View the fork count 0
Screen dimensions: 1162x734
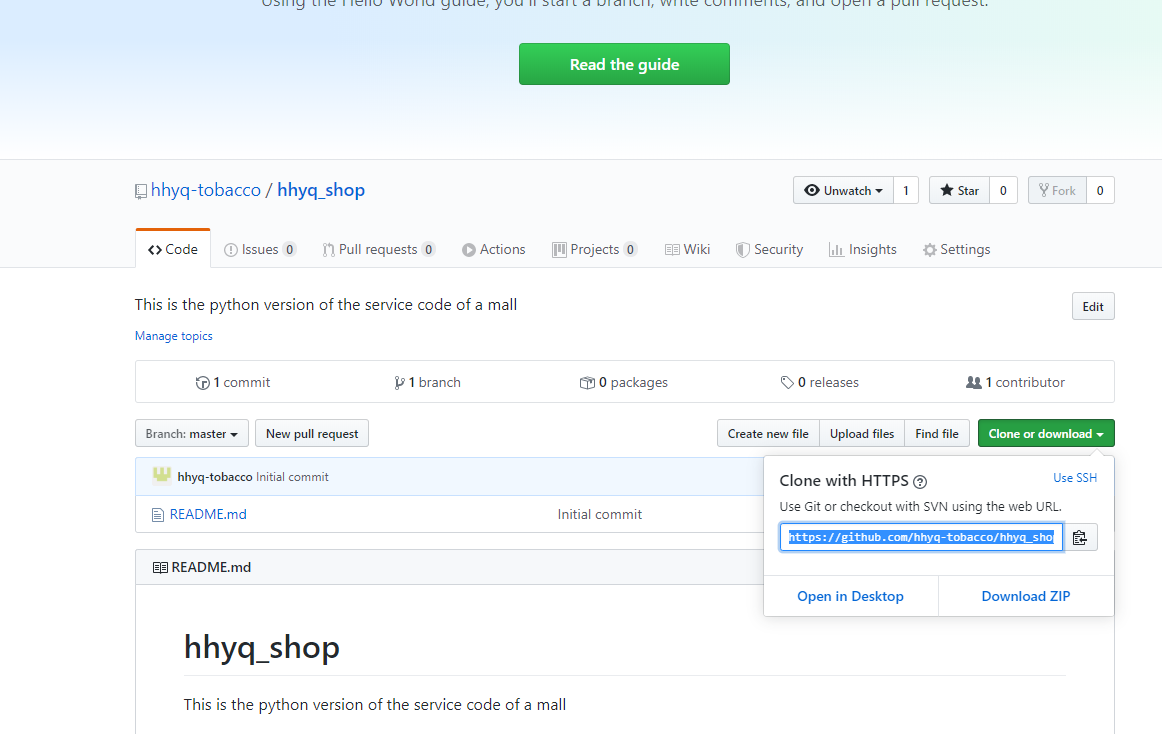point(1100,191)
